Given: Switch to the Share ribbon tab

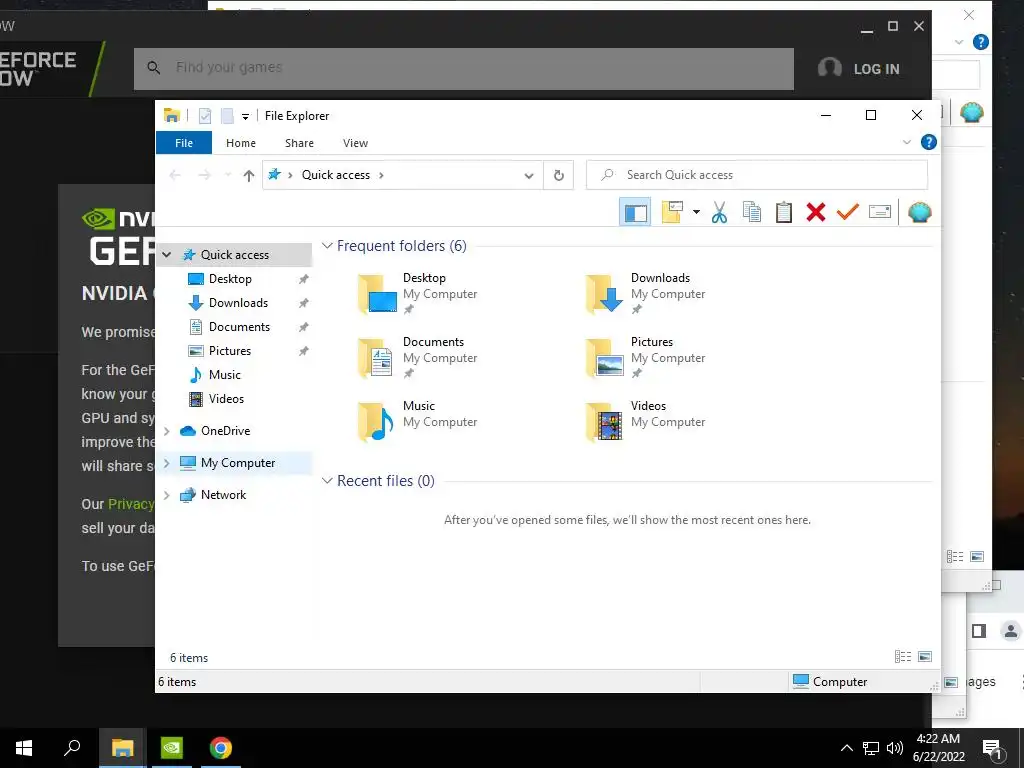Looking at the screenshot, I should pos(299,143).
